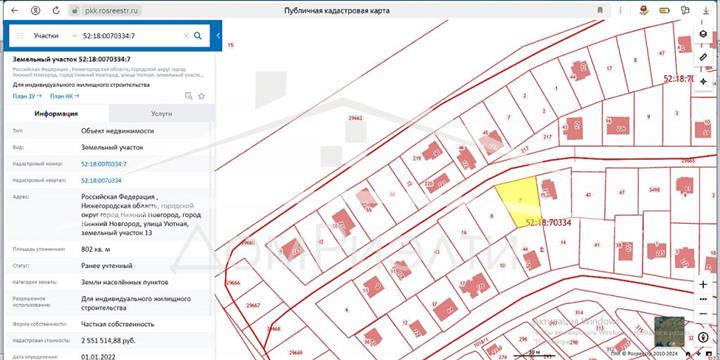Focus the cadastral number search field
The height and width of the screenshot is (360, 720).
pos(131,36)
